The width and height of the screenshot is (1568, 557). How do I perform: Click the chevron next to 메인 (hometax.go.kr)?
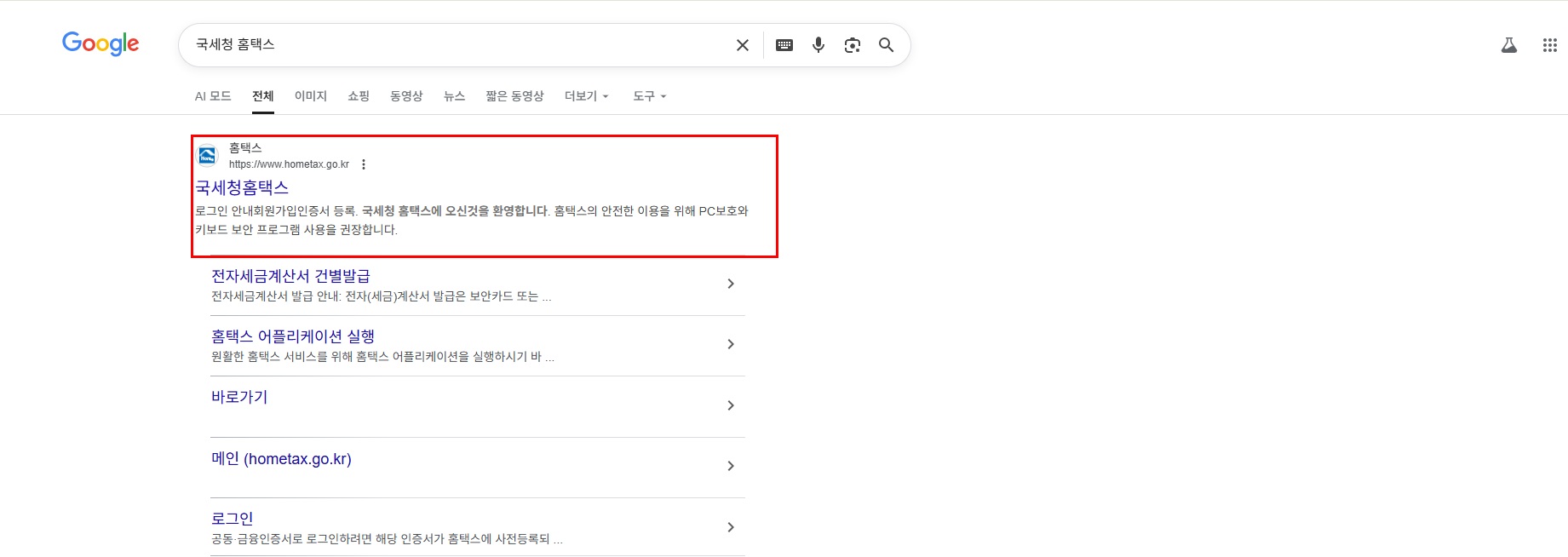click(x=731, y=466)
